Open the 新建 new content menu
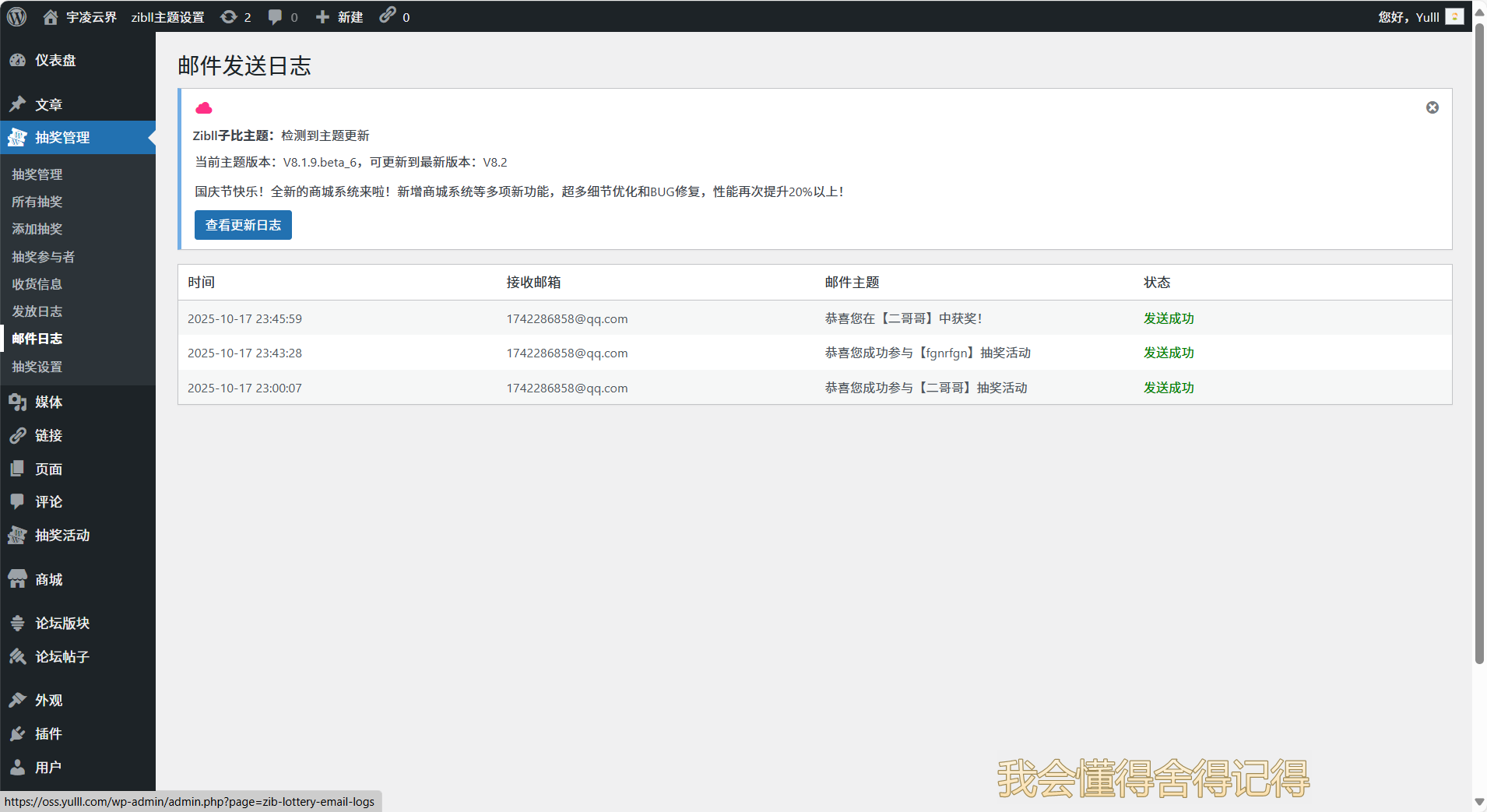 click(x=339, y=16)
